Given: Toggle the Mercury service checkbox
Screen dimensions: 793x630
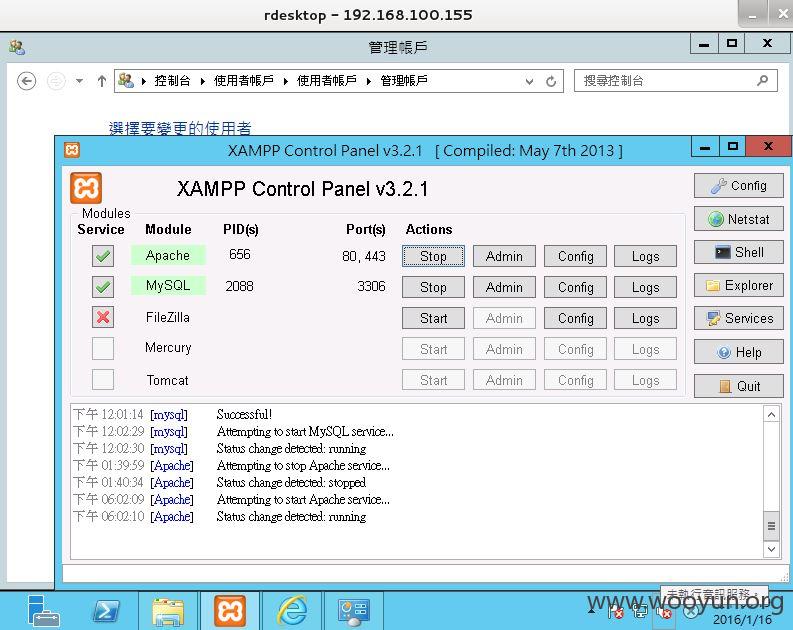Looking at the screenshot, I should pyautogui.click(x=103, y=348).
